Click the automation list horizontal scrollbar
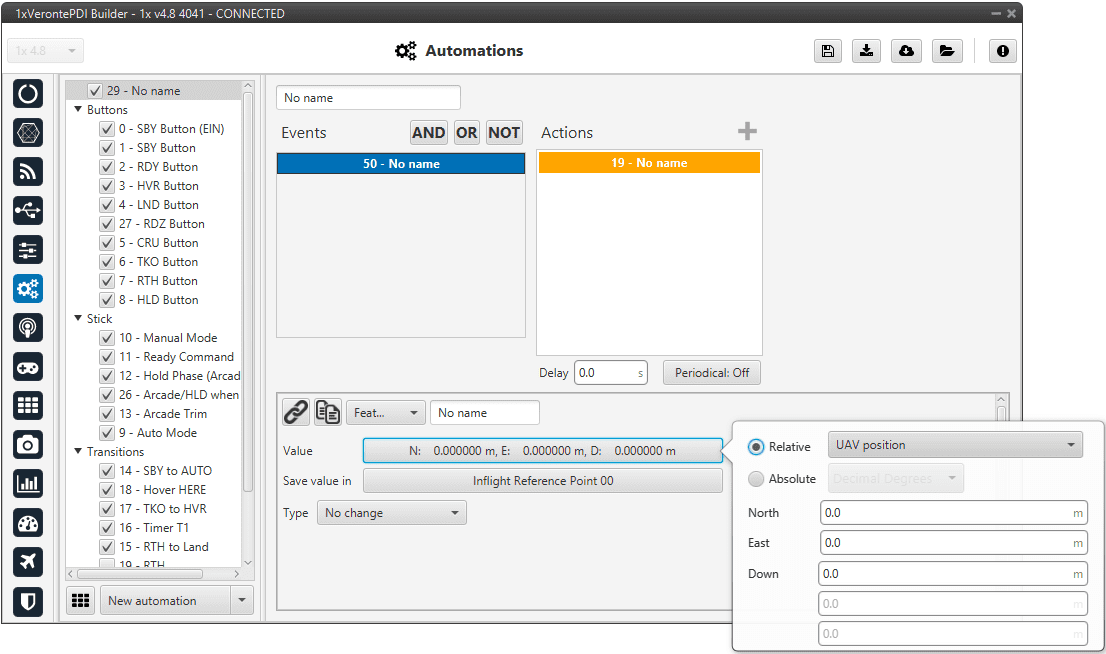The image size is (1106, 654). click(140, 574)
